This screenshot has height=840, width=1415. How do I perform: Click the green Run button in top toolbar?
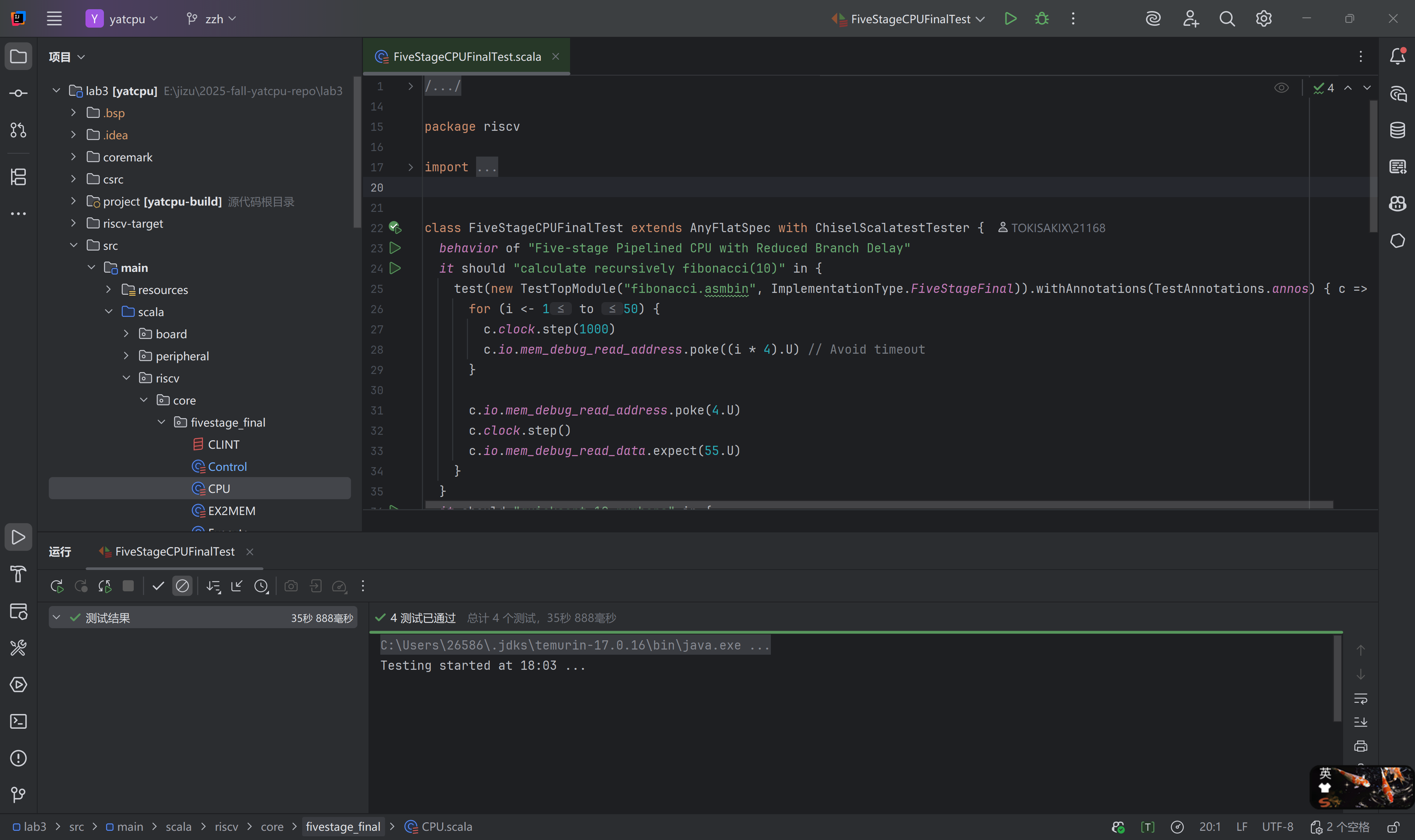click(1010, 19)
